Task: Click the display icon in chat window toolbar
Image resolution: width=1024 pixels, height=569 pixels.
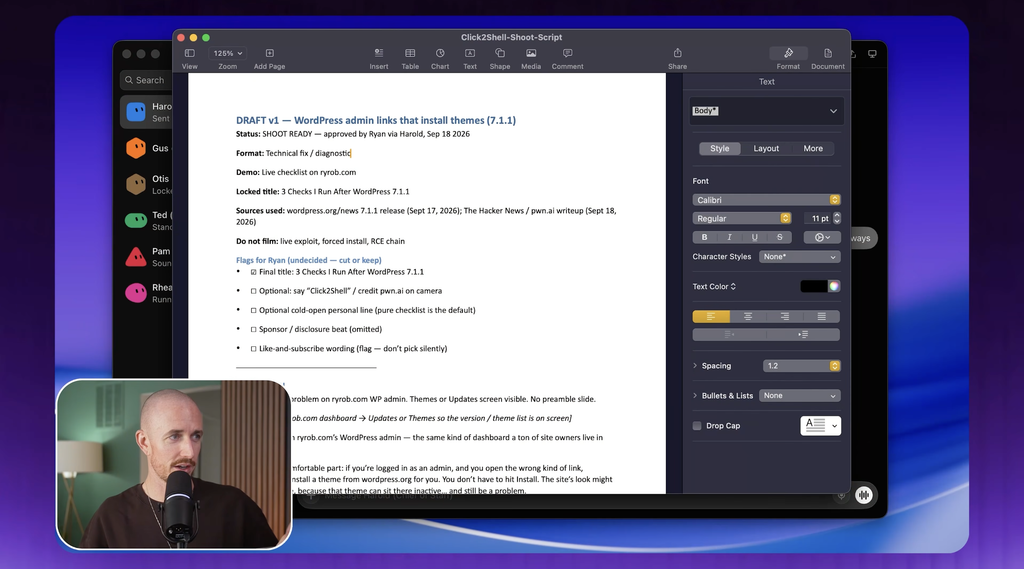Action: 872,54
